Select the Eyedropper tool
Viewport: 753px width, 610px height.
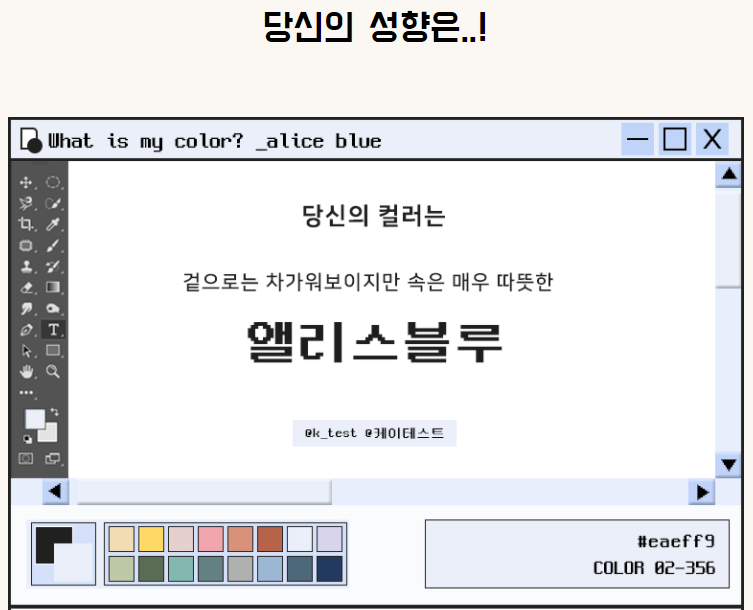53,224
